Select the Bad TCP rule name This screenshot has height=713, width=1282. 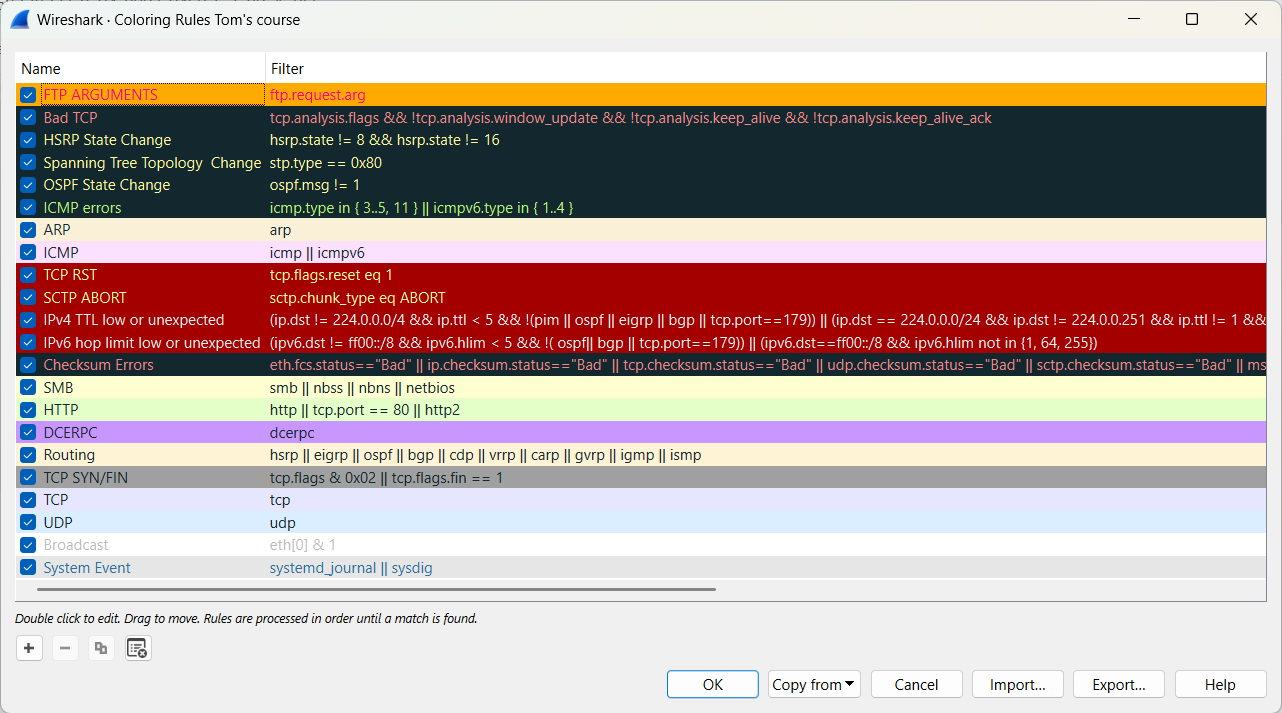click(x=70, y=118)
